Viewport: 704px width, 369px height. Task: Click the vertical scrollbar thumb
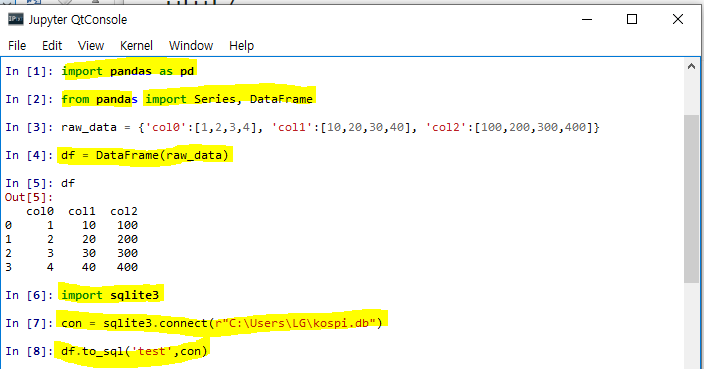tap(691, 198)
